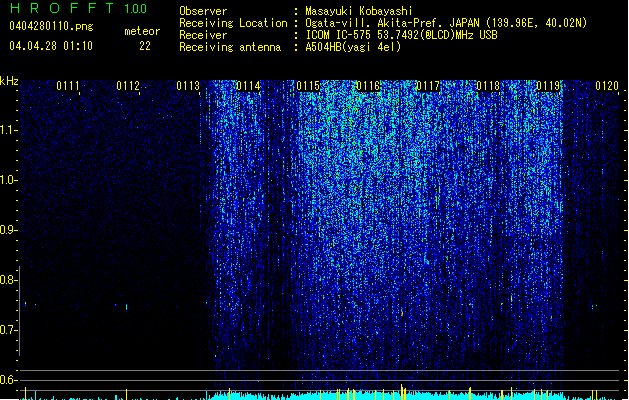Click observer name Masayuki Kobayashi
The height and width of the screenshot is (400, 629).
359,11
